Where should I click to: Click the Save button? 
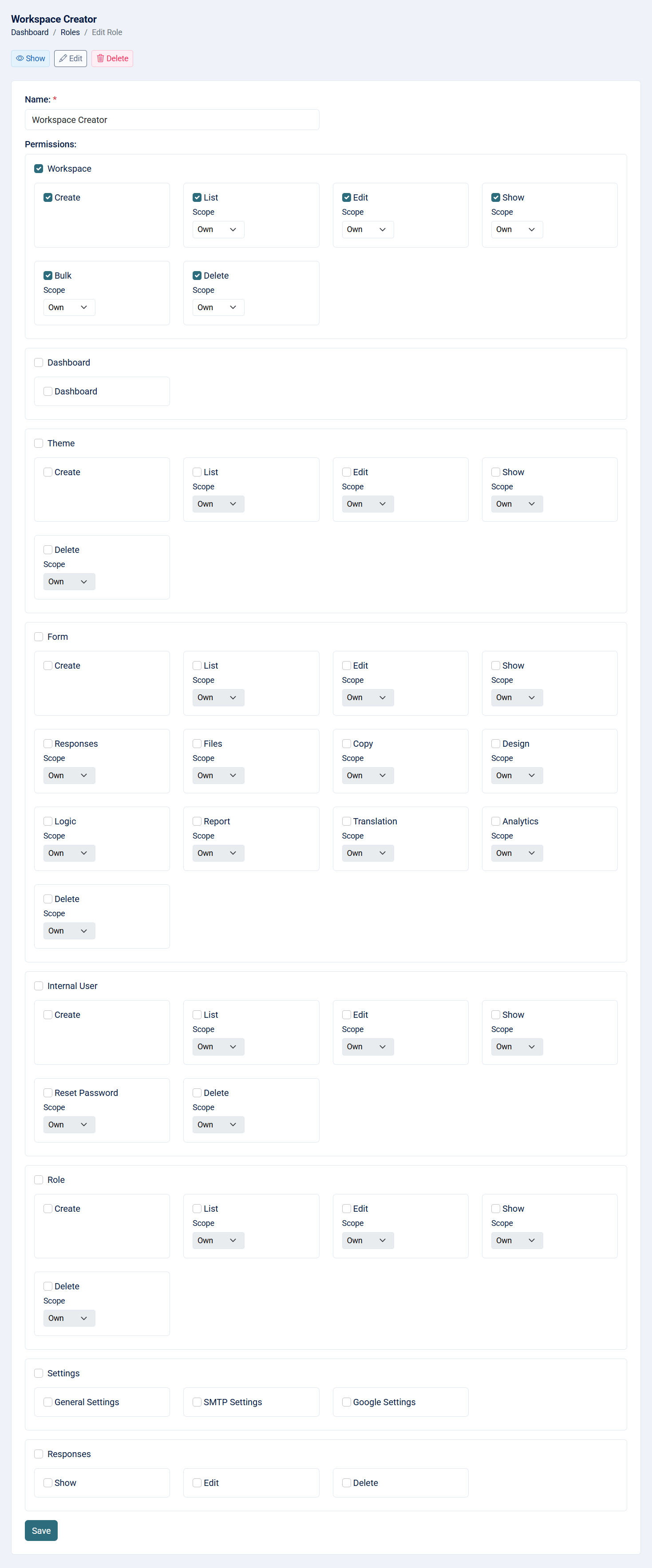[41, 1530]
